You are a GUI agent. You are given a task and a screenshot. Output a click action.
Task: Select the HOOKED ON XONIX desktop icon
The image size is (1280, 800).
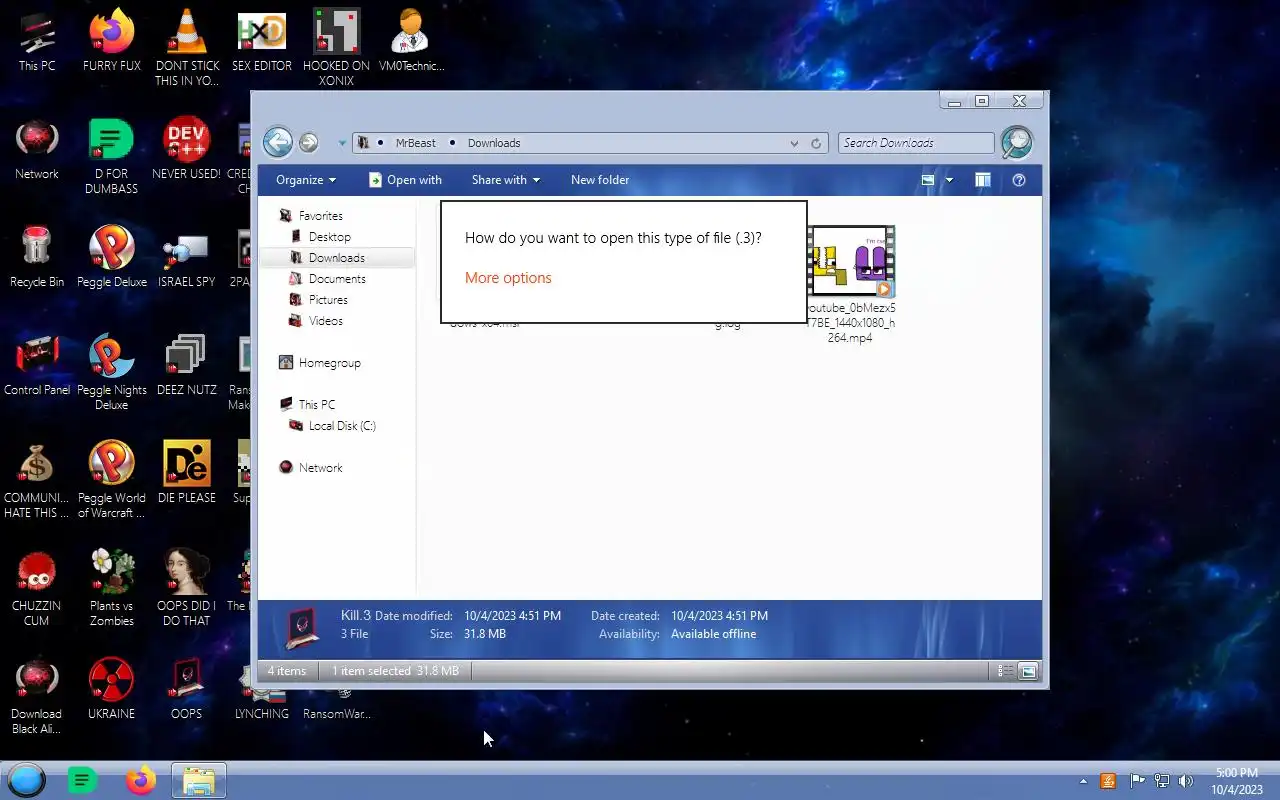click(336, 48)
